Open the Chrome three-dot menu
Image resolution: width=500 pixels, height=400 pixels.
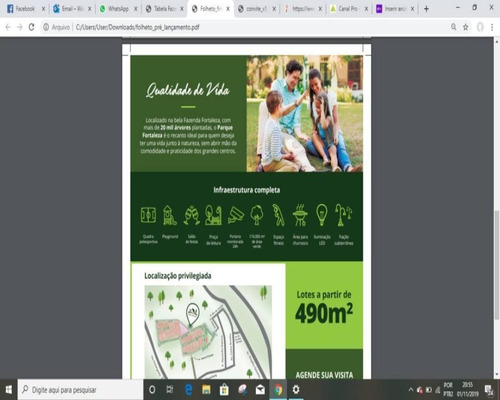point(492,27)
